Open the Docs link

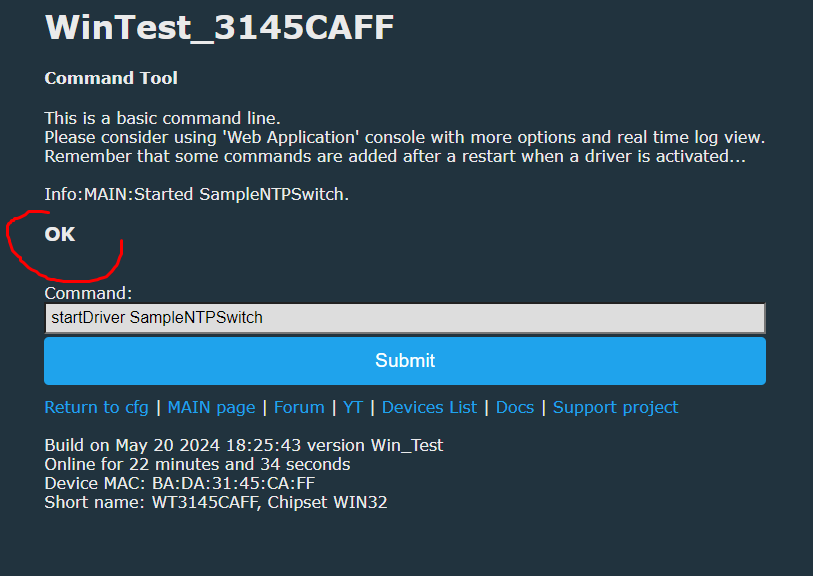pos(515,408)
